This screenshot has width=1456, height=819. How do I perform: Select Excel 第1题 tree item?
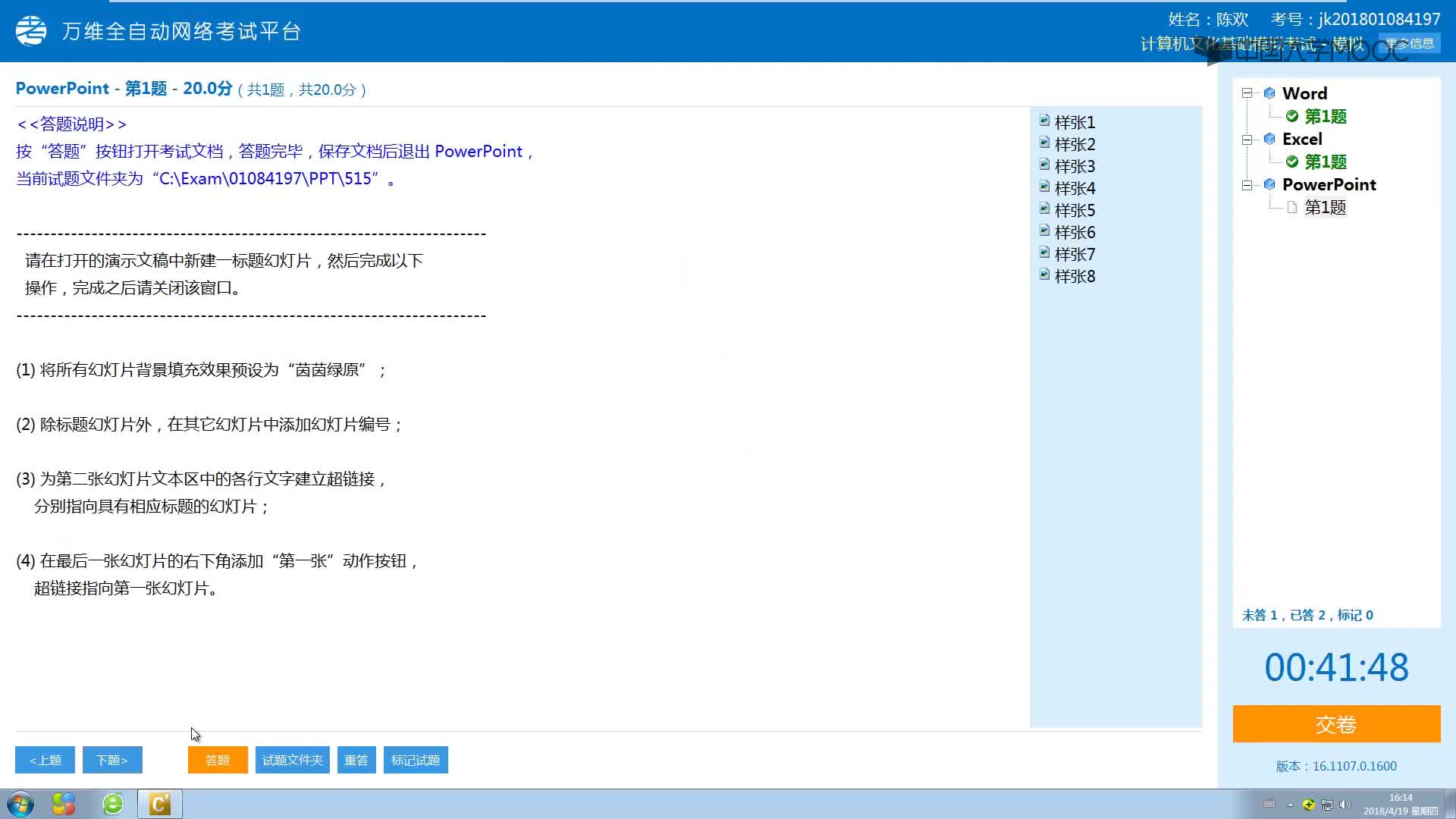click(x=1325, y=161)
